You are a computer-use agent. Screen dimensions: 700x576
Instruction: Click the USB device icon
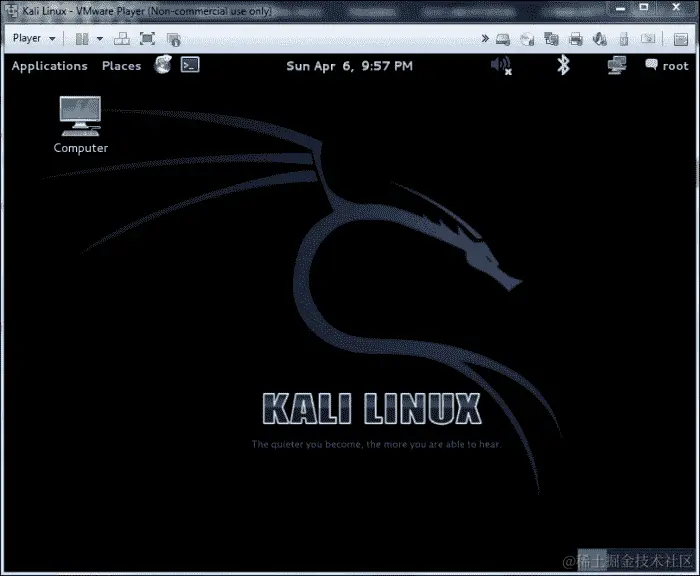point(624,39)
